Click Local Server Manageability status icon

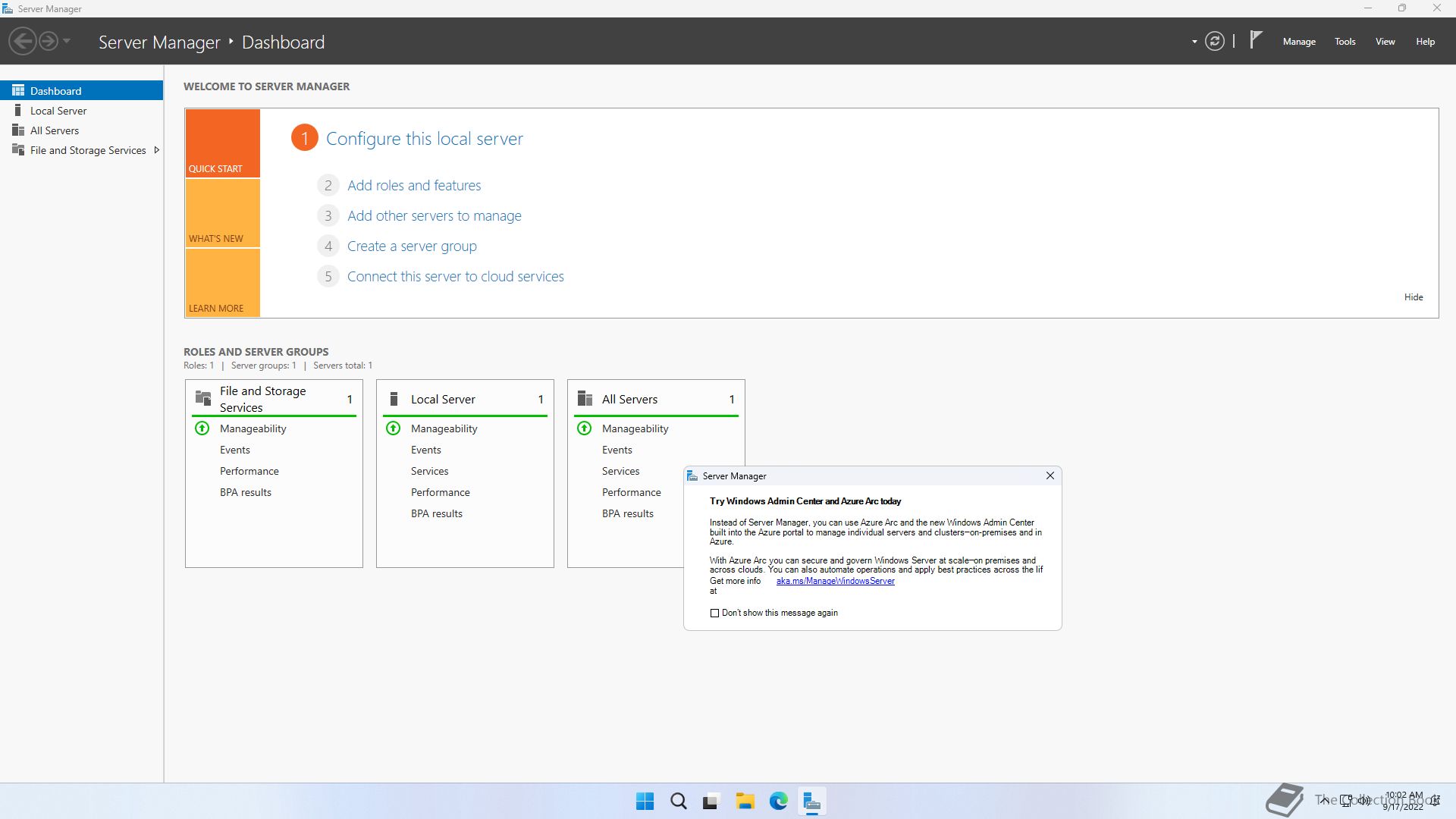coord(394,428)
